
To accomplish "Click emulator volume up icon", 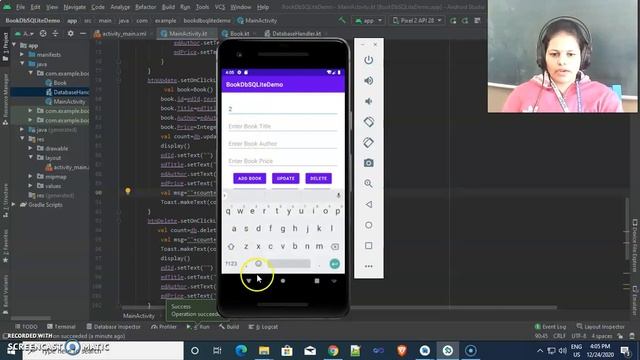I will pos(368,81).
